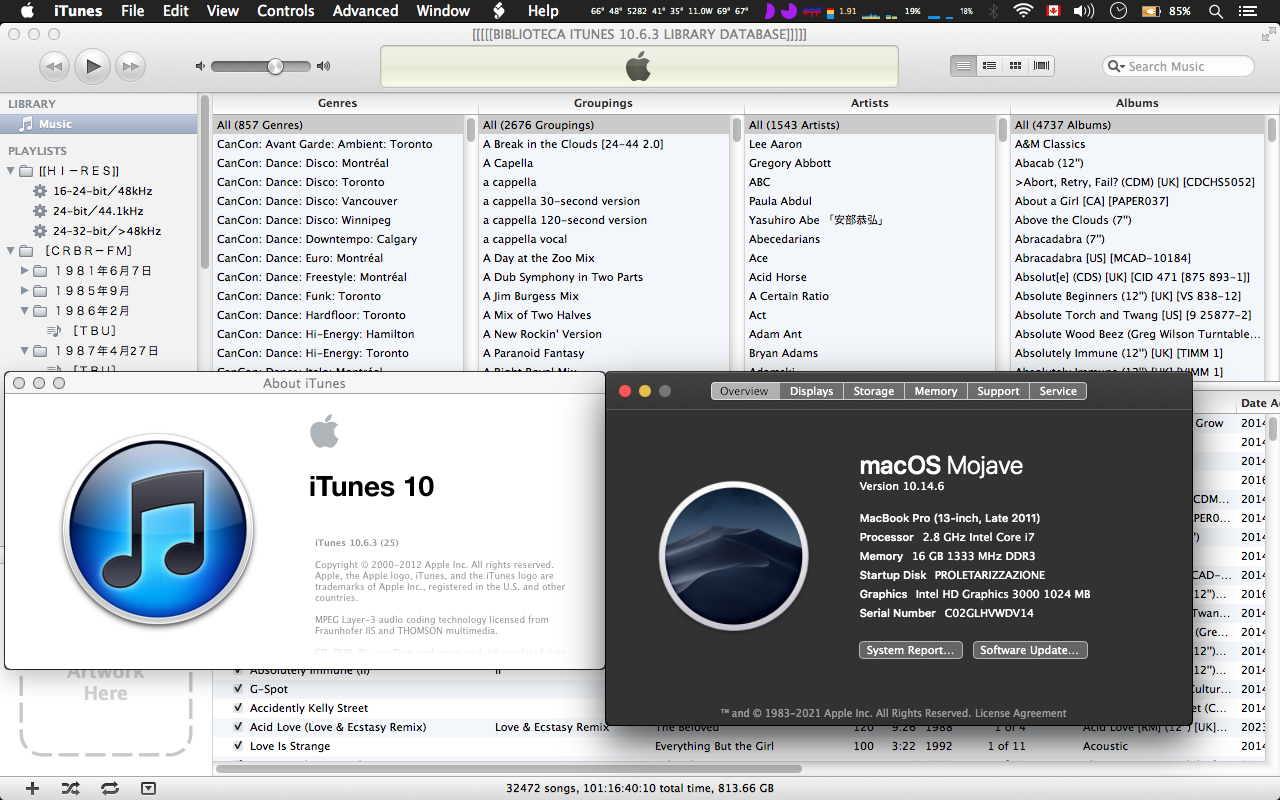
Task: Open the File menu
Action: (132, 11)
